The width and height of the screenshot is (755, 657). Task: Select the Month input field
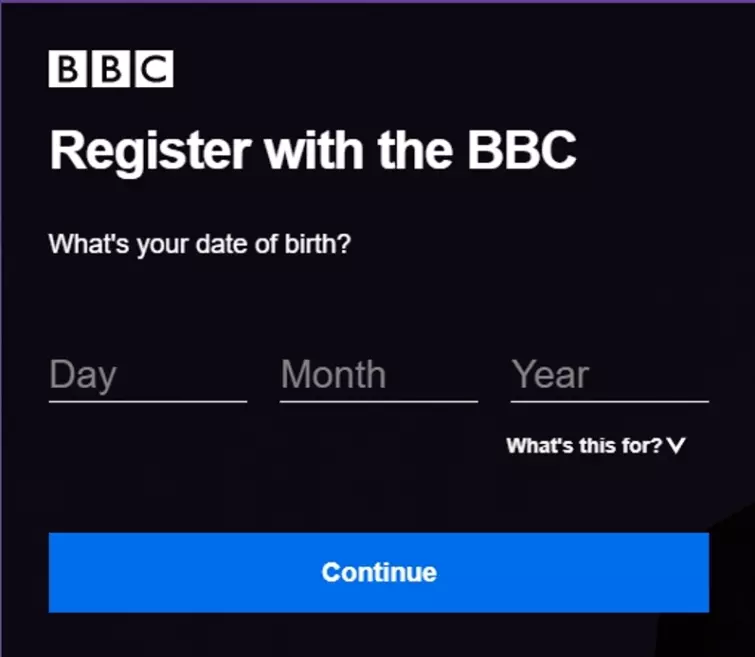(379, 376)
